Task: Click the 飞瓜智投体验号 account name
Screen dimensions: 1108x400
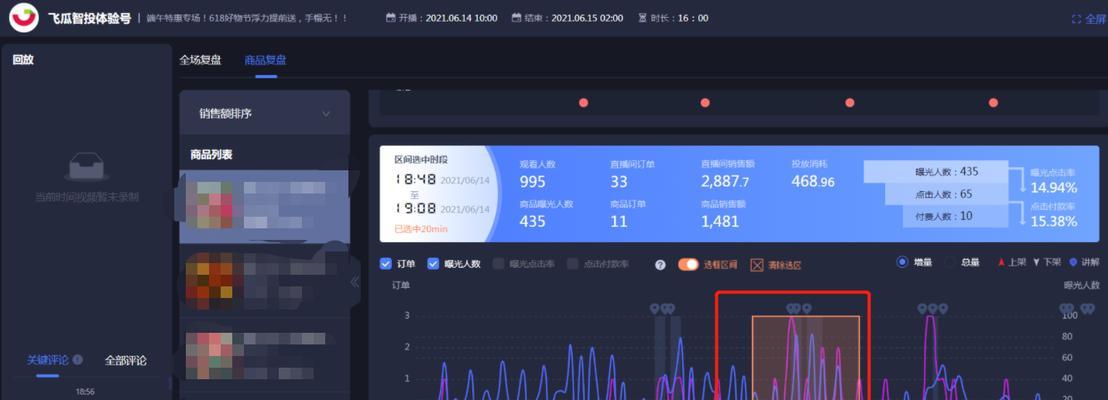Action: tap(89, 18)
